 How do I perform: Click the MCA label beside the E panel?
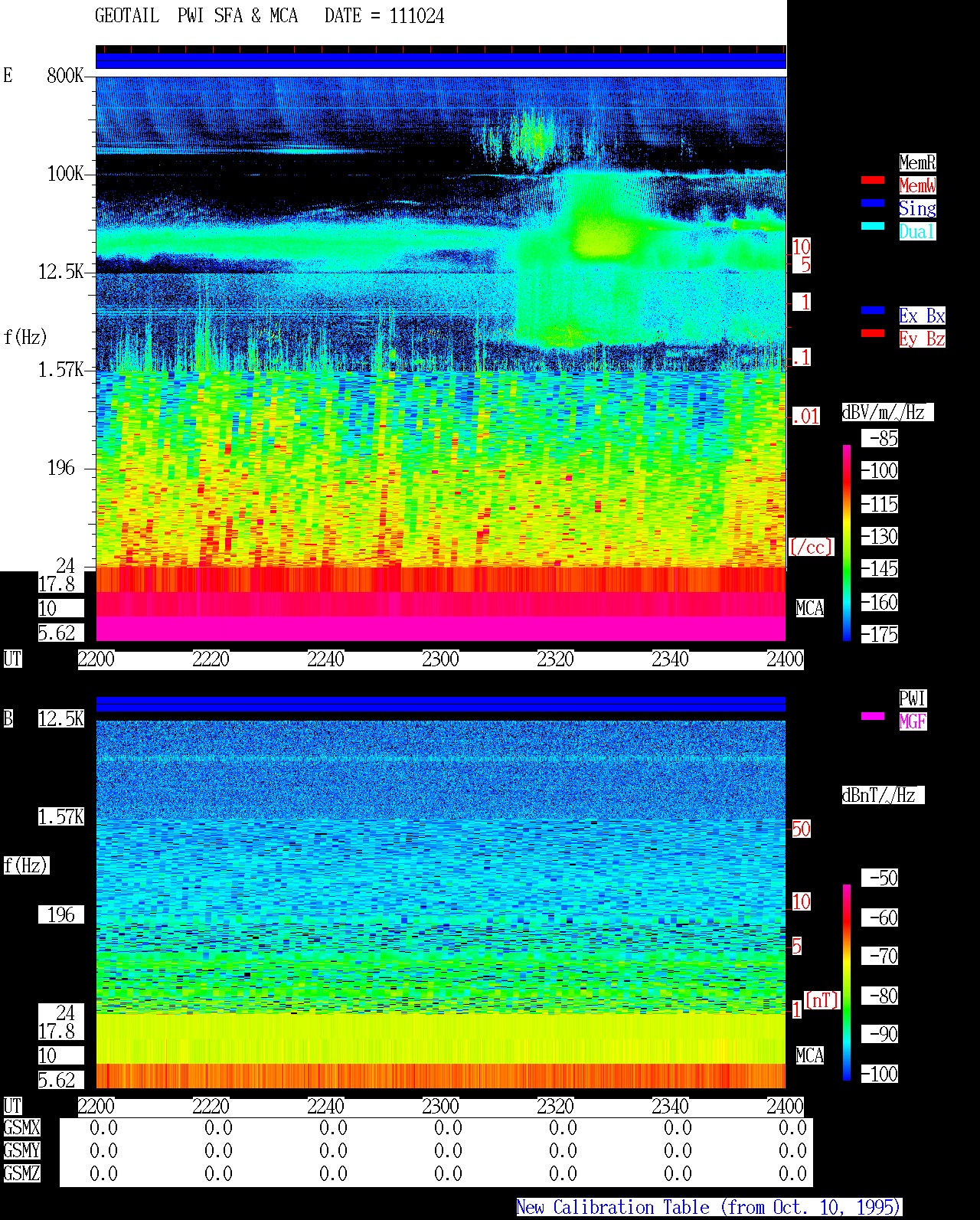coord(810,609)
